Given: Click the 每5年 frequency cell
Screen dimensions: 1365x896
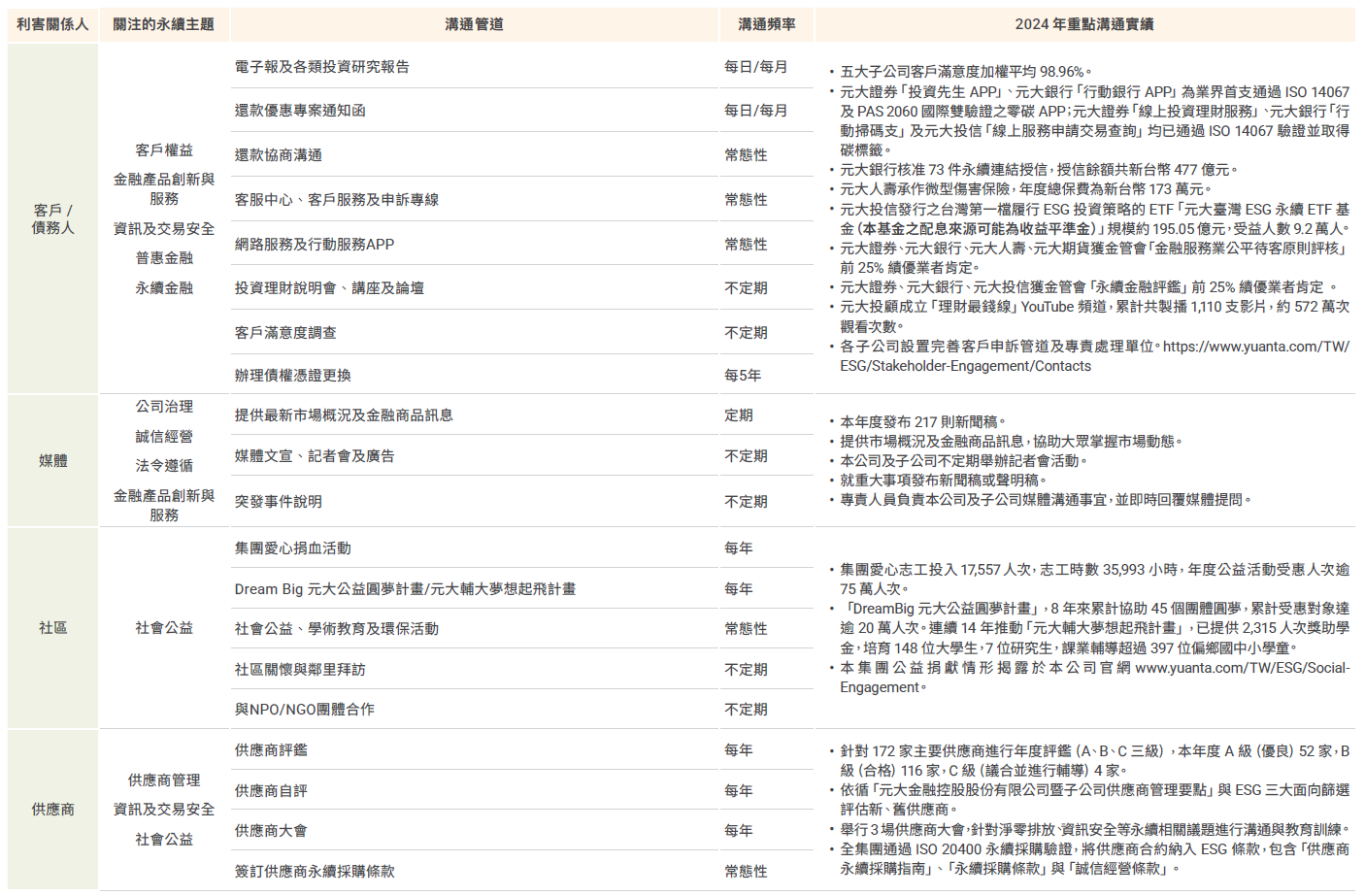Looking at the screenshot, I should point(743,376).
